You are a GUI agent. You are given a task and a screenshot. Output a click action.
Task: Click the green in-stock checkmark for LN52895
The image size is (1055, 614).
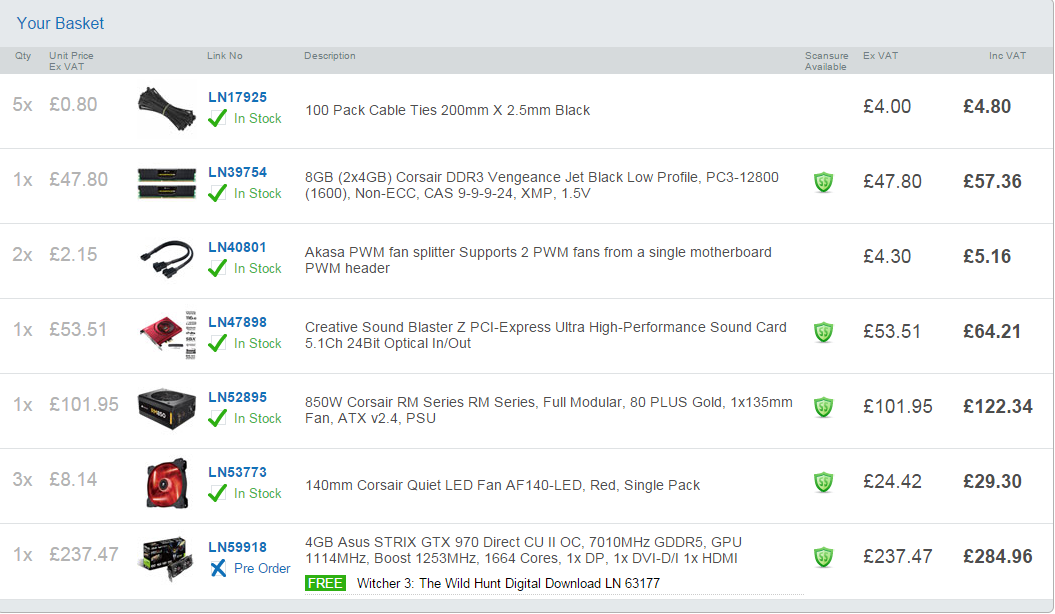(217, 418)
